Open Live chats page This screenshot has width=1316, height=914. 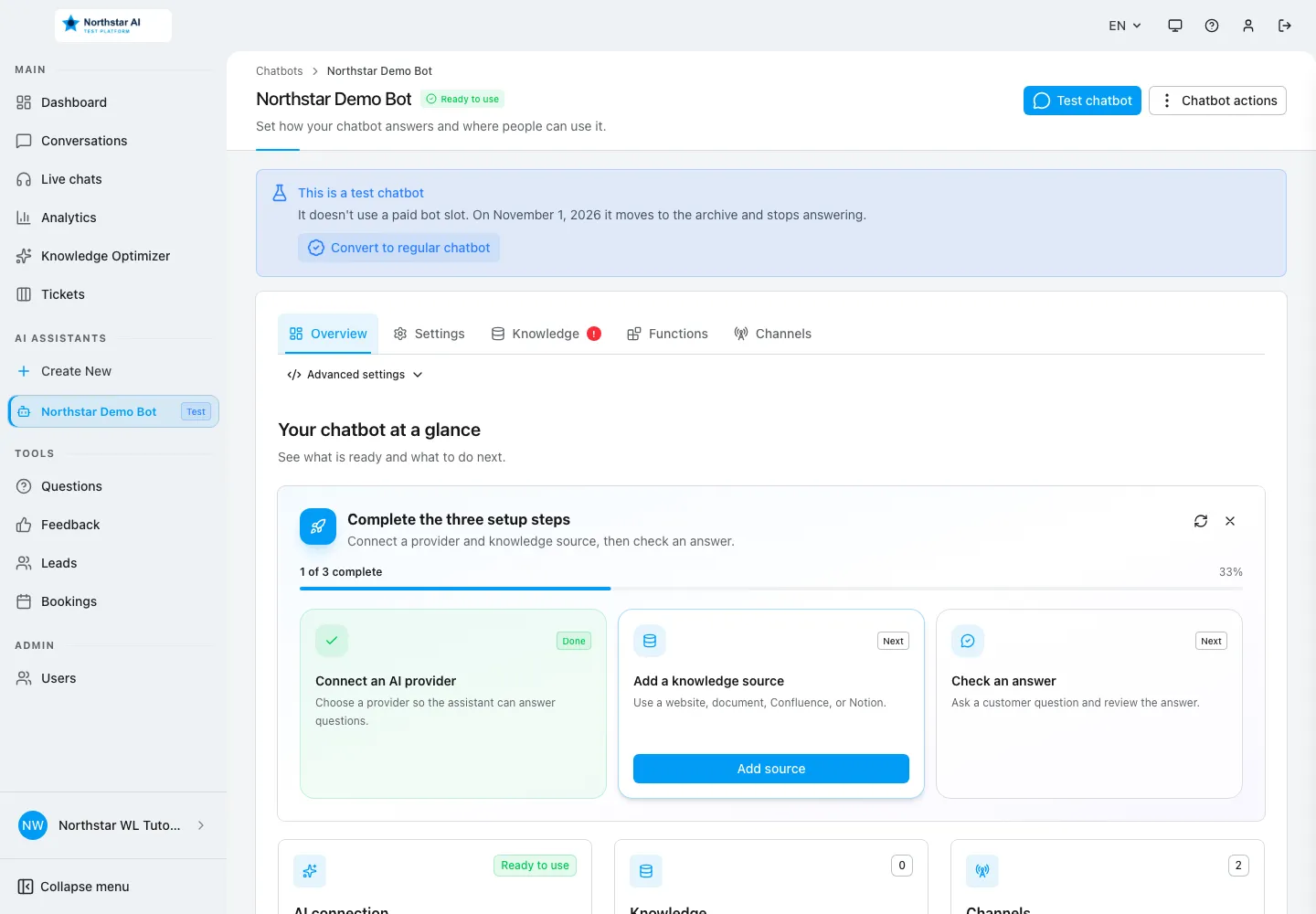point(113,179)
